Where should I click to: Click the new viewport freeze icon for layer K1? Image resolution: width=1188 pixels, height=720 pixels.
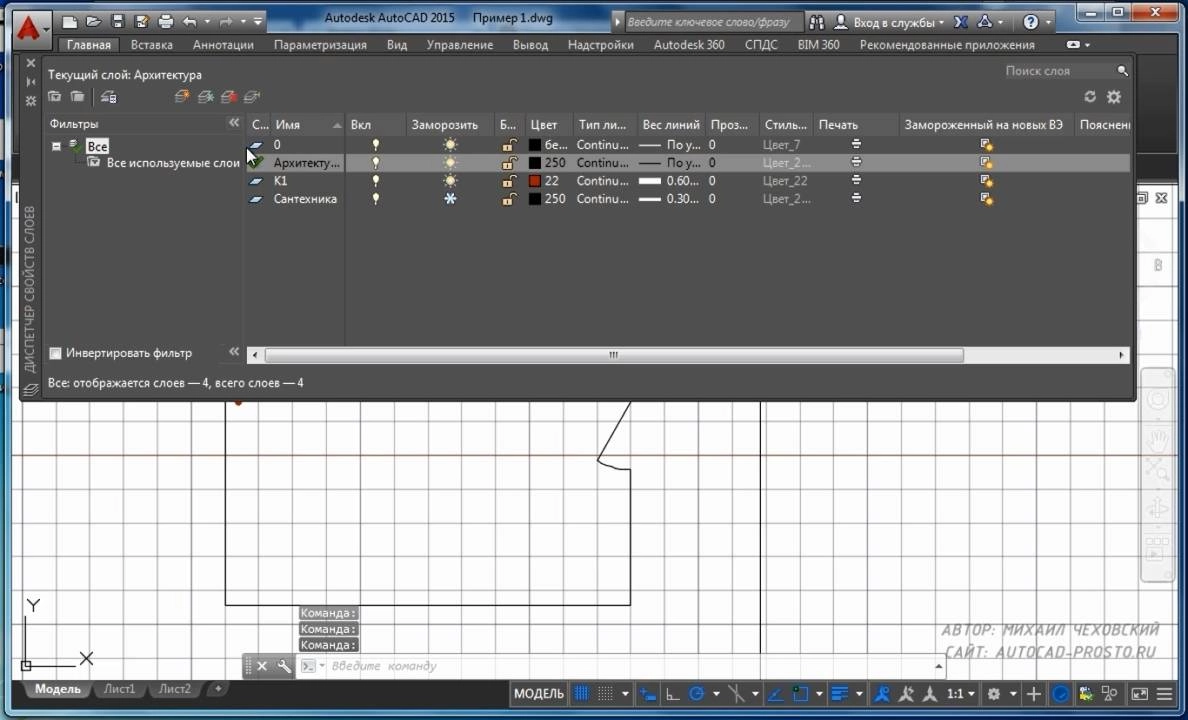[x=986, y=181]
